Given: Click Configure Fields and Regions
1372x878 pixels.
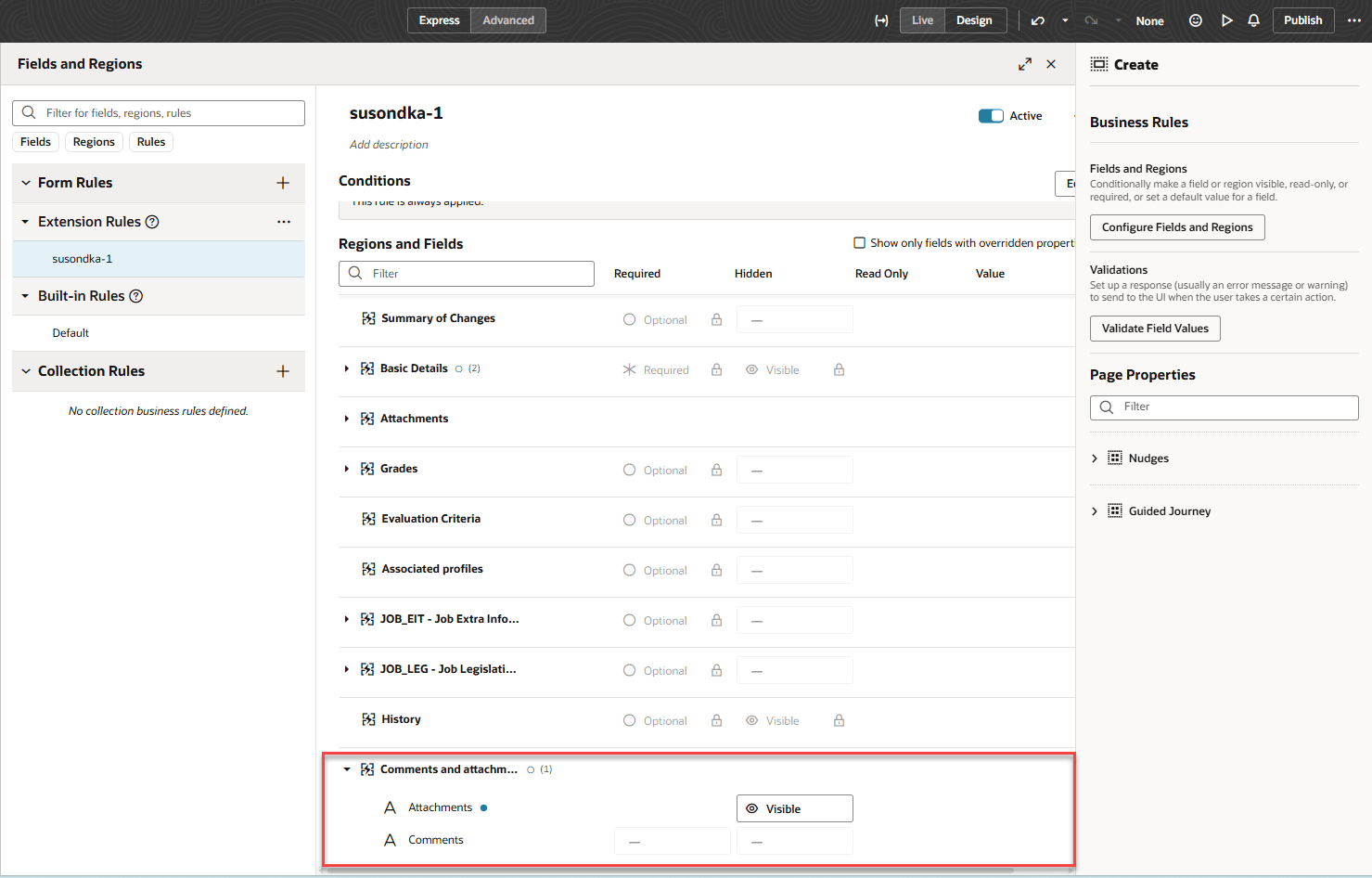Looking at the screenshot, I should coord(1177,227).
